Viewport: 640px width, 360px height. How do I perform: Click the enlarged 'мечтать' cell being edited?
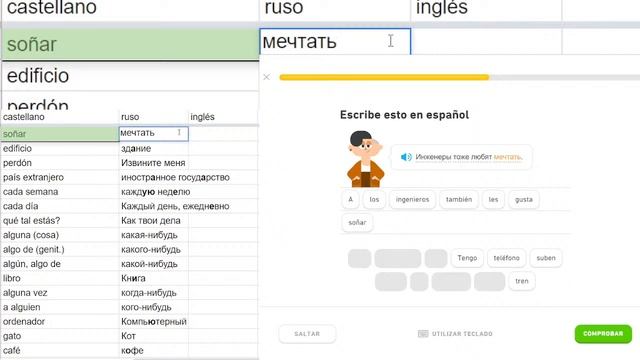tap(335, 41)
